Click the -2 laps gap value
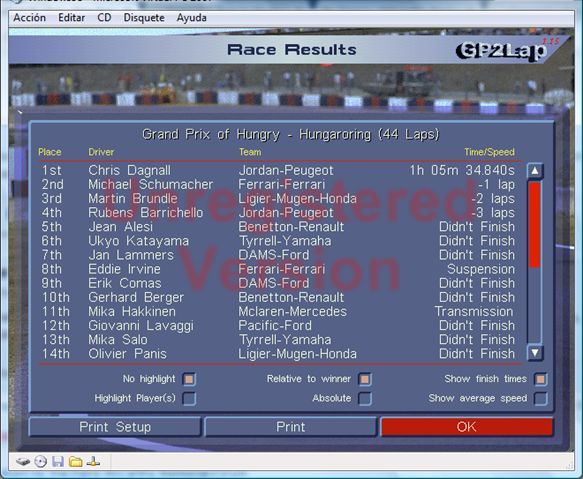The image size is (583, 479). click(493, 199)
